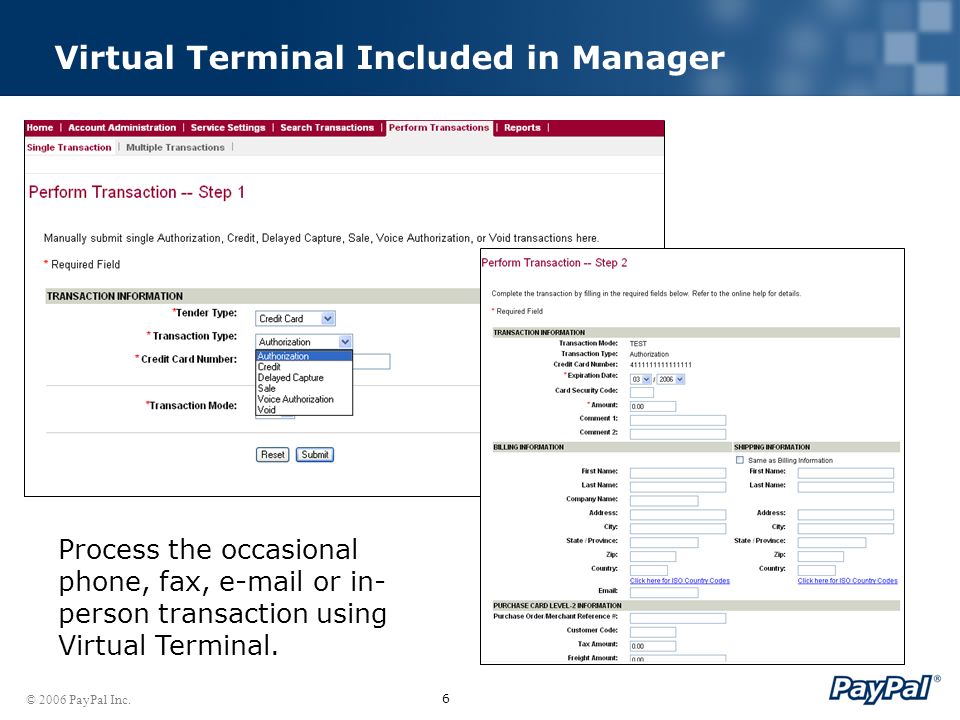Expand the Tender Type dropdown

tap(295, 318)
